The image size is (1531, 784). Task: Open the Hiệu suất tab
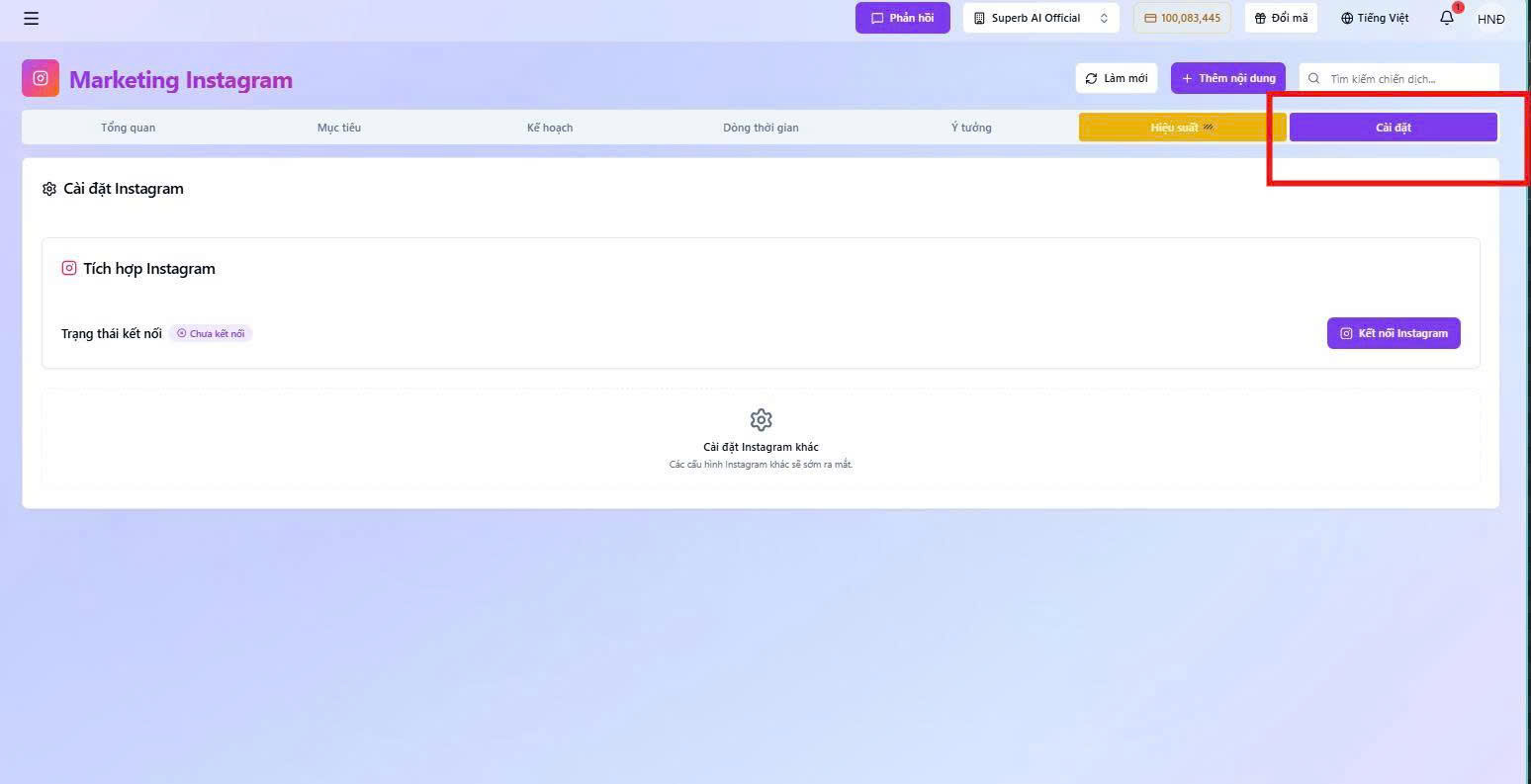tap(1182, 128)
